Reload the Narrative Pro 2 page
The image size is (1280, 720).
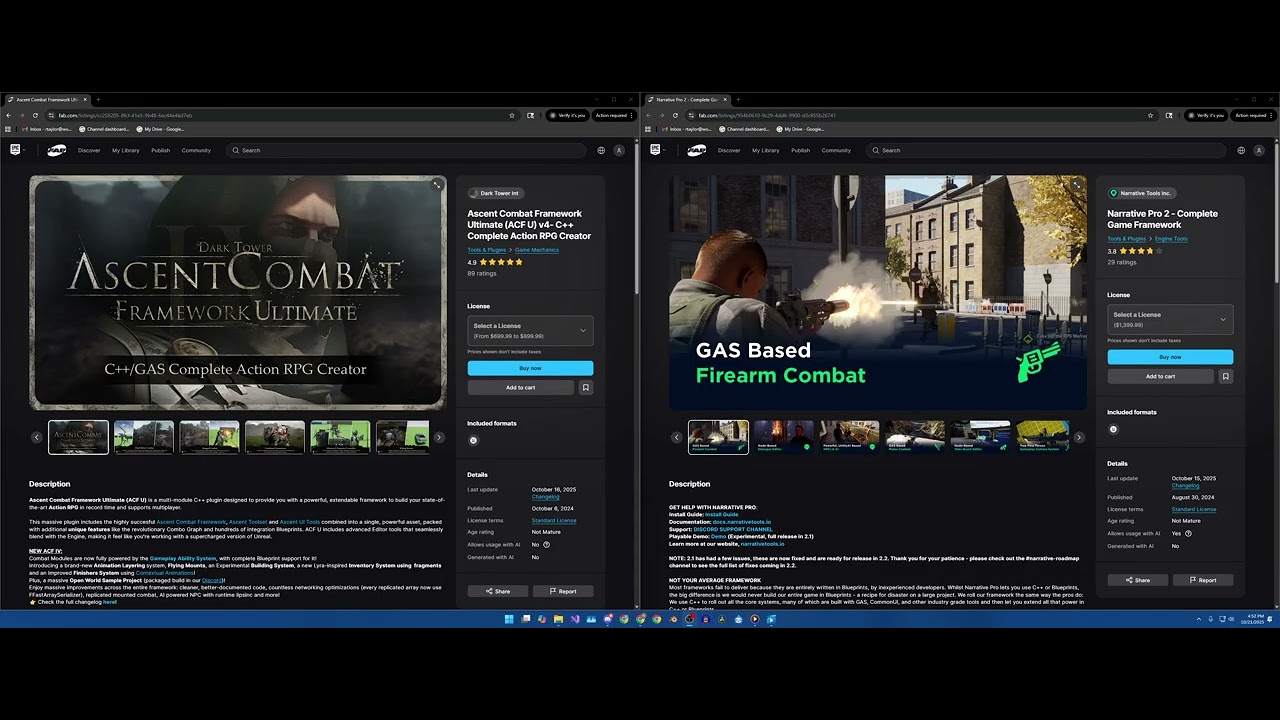pyautogui.click(x=675, y=115)
